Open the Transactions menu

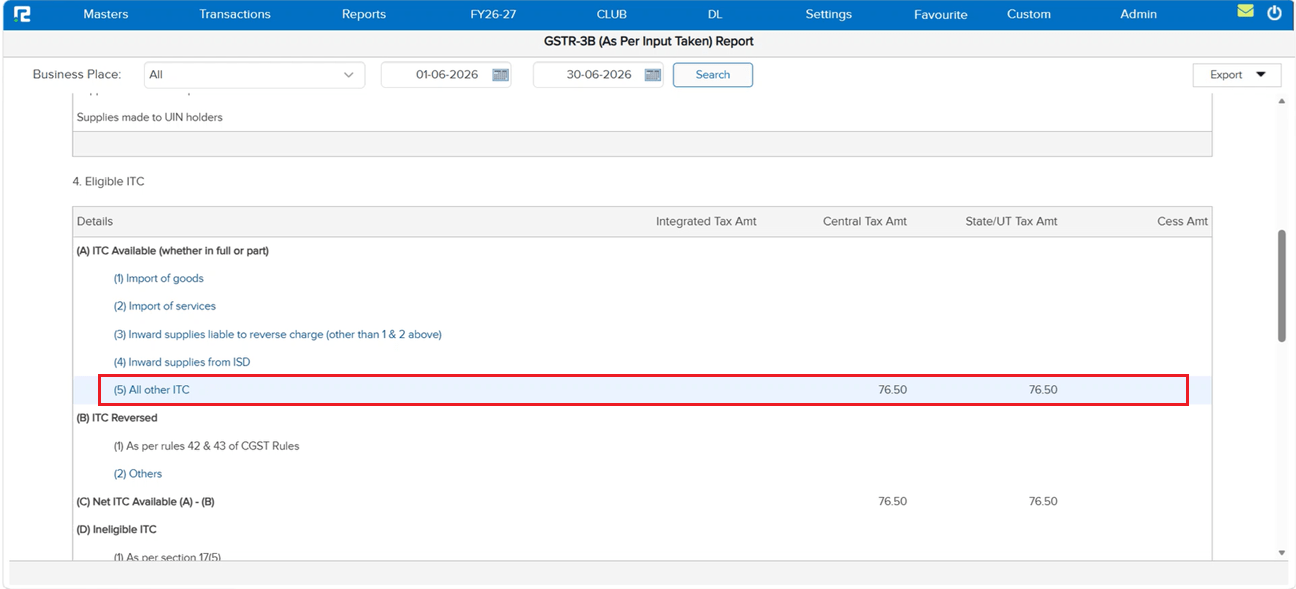pos(235,14)
